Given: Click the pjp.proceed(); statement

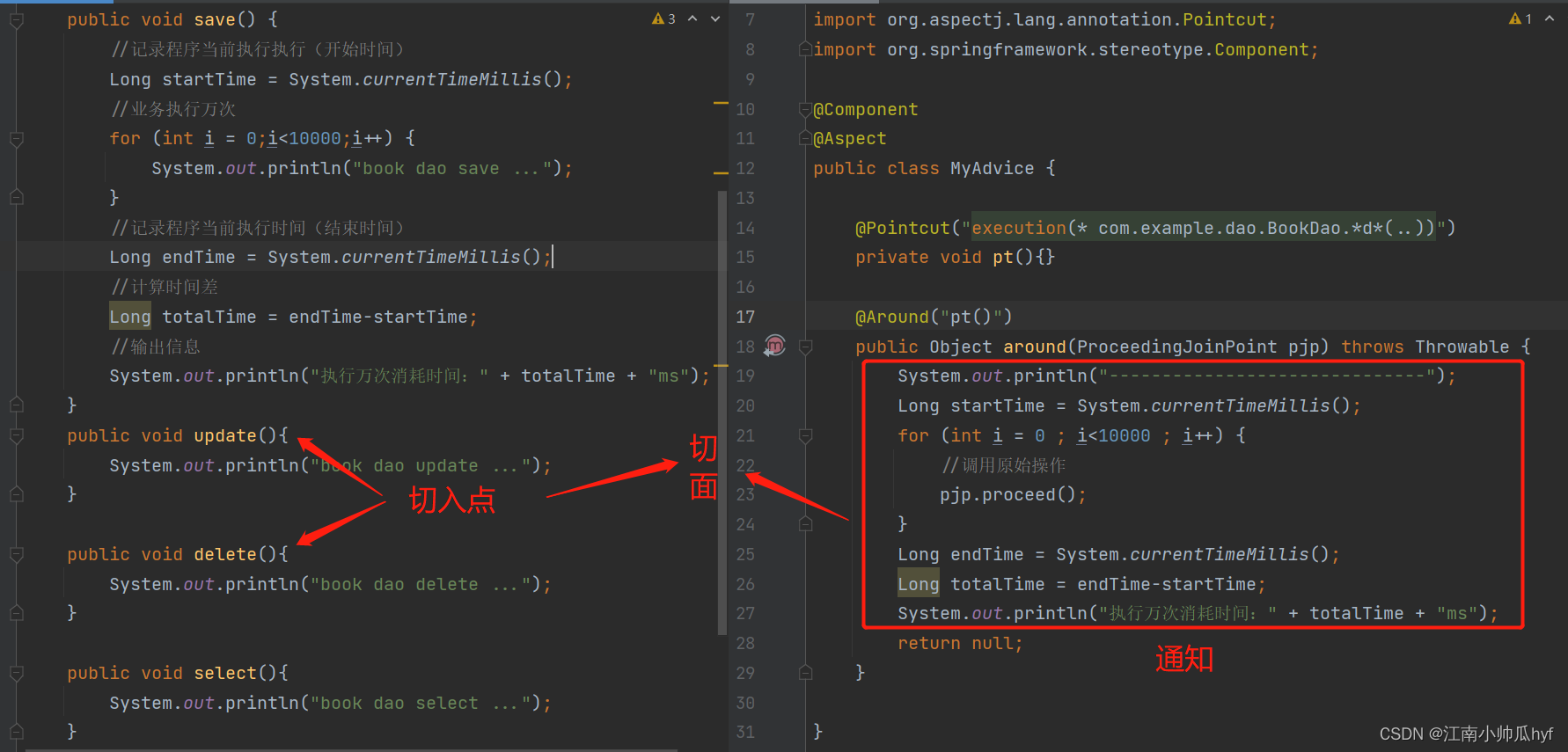Looking at the screenshot, I should (x=1013, y=494).
